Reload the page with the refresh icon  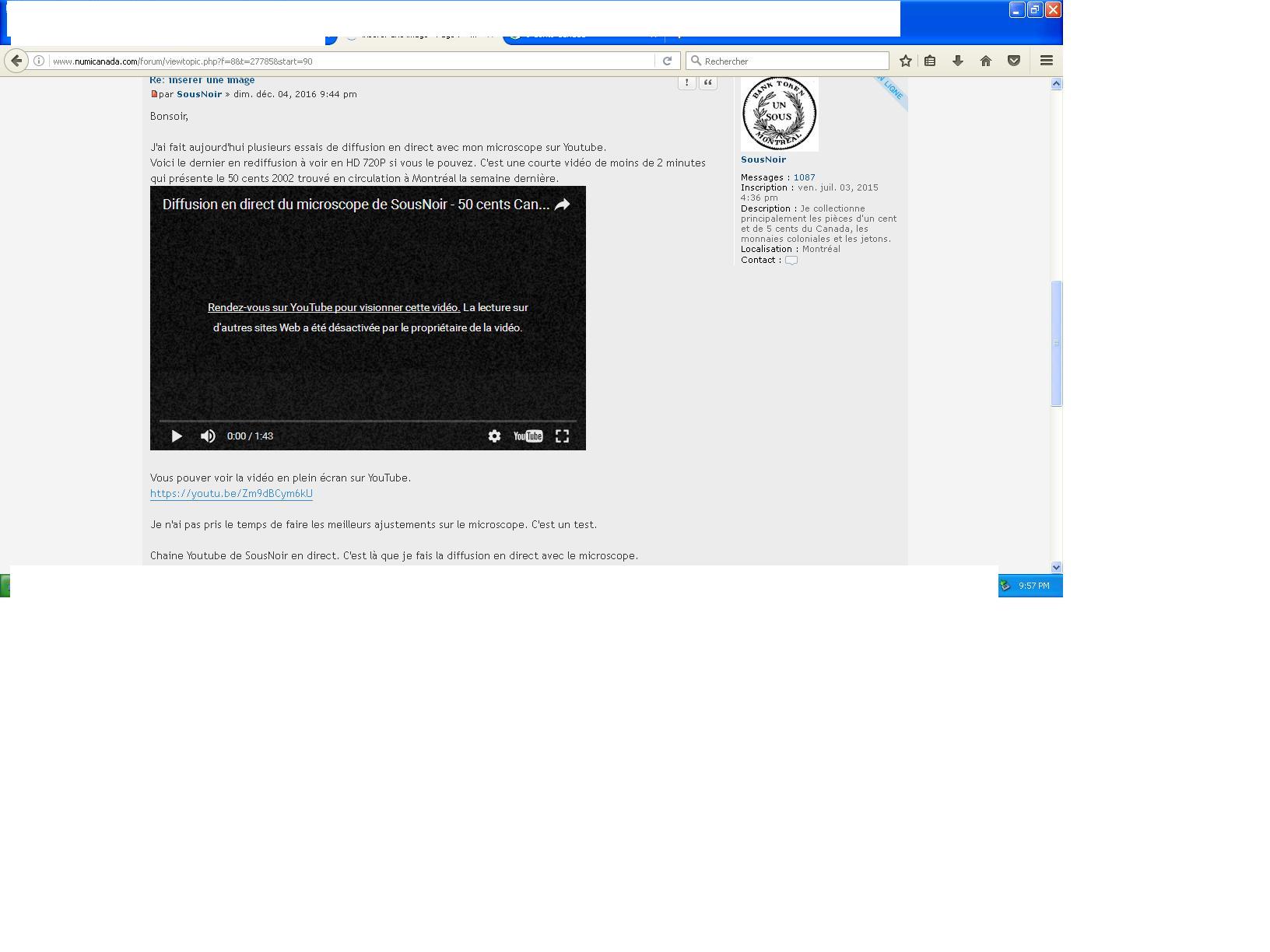point(667,61)
